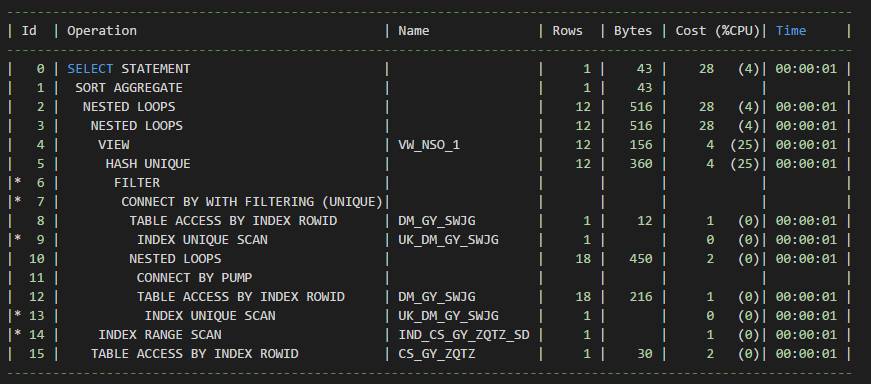Click the asterisk beside Id 6
This screenshot has height=384, width=871.
coord(17,183)
